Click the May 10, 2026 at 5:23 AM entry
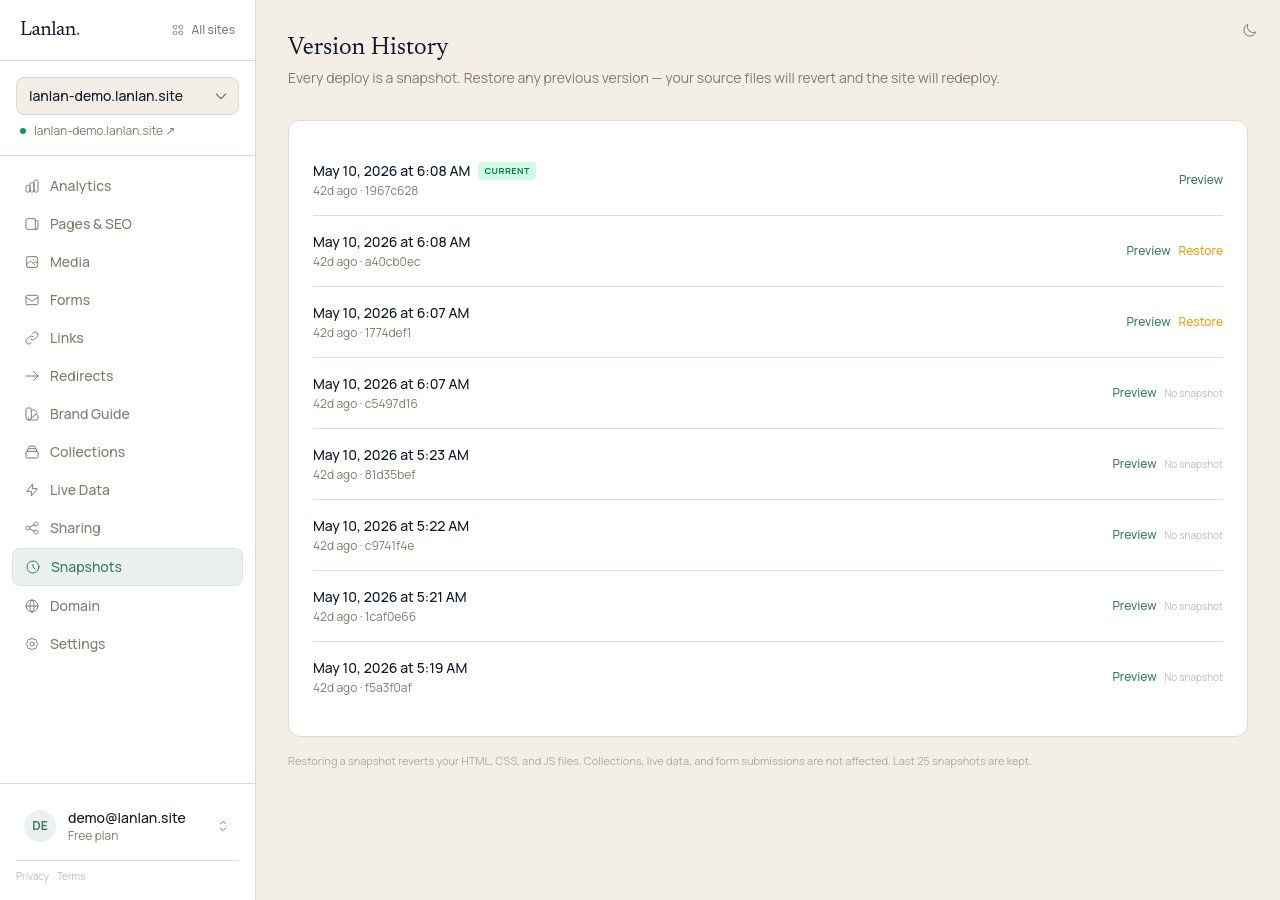1280x900 pixels. point(391,455)
